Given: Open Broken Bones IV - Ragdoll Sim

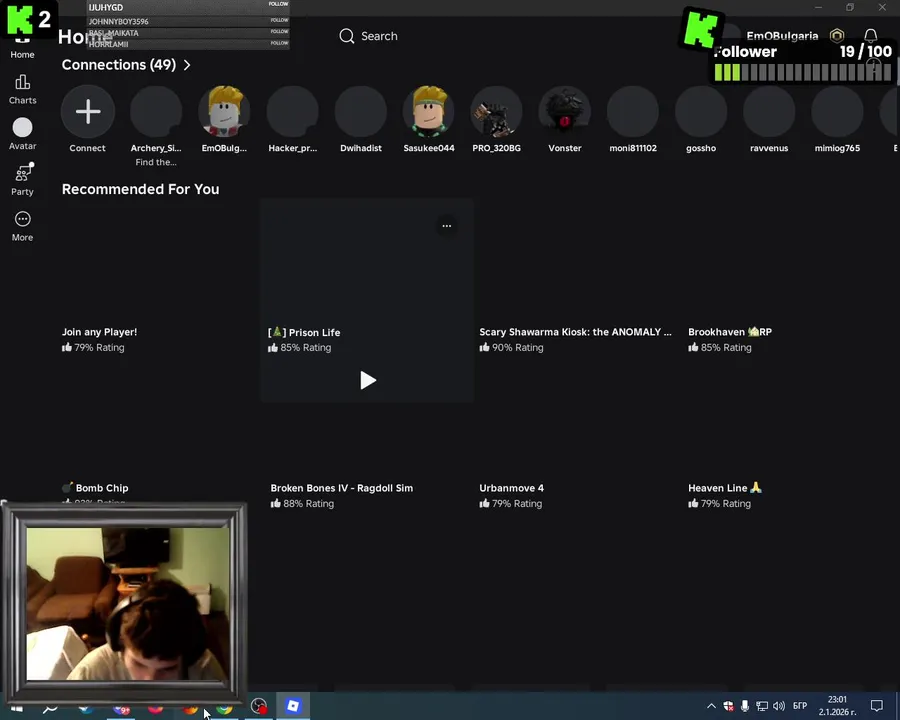Looking at the screenshot, I should coord(342,488).
